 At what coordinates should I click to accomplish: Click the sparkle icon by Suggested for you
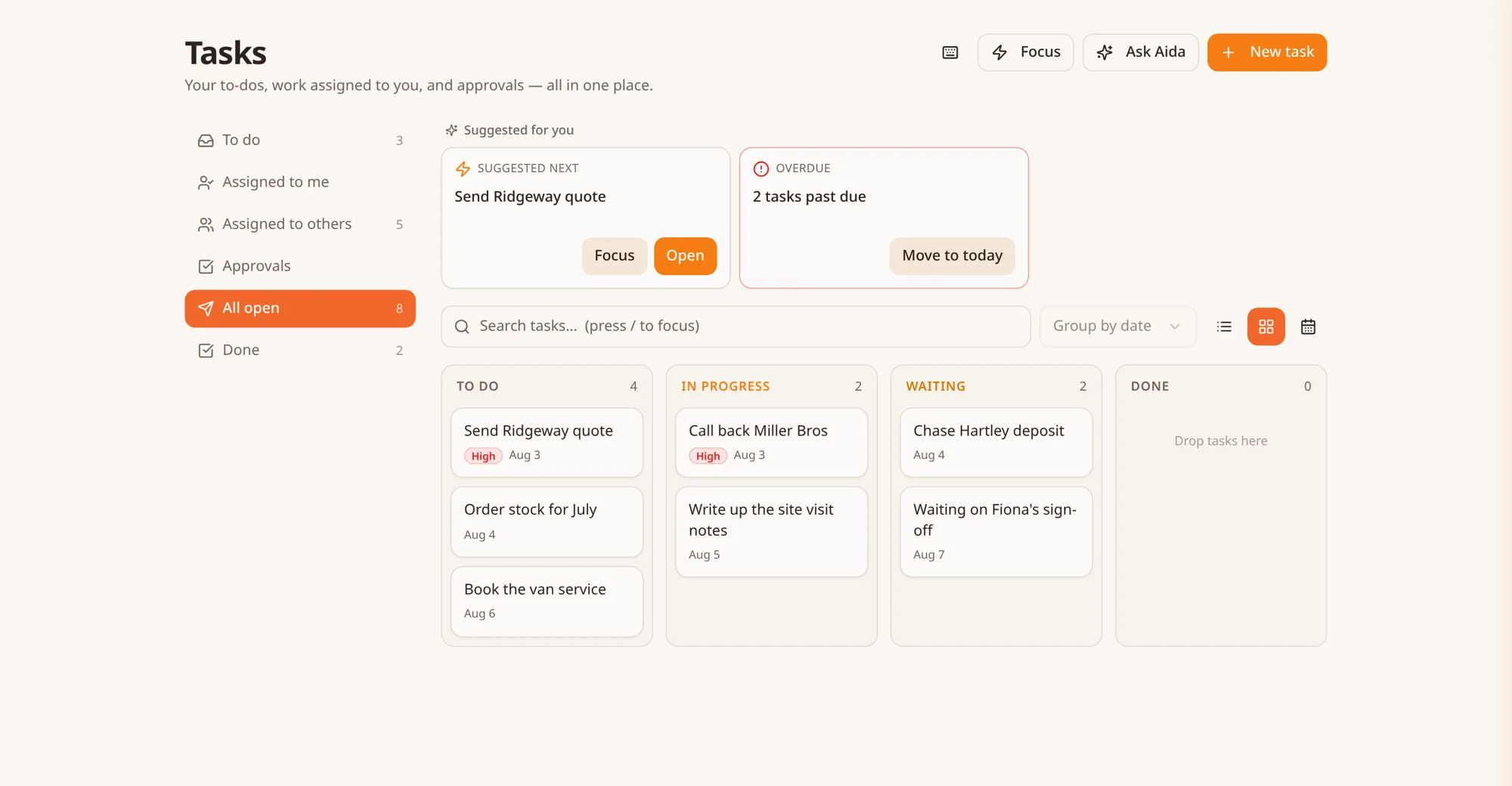tap(451, 130)
